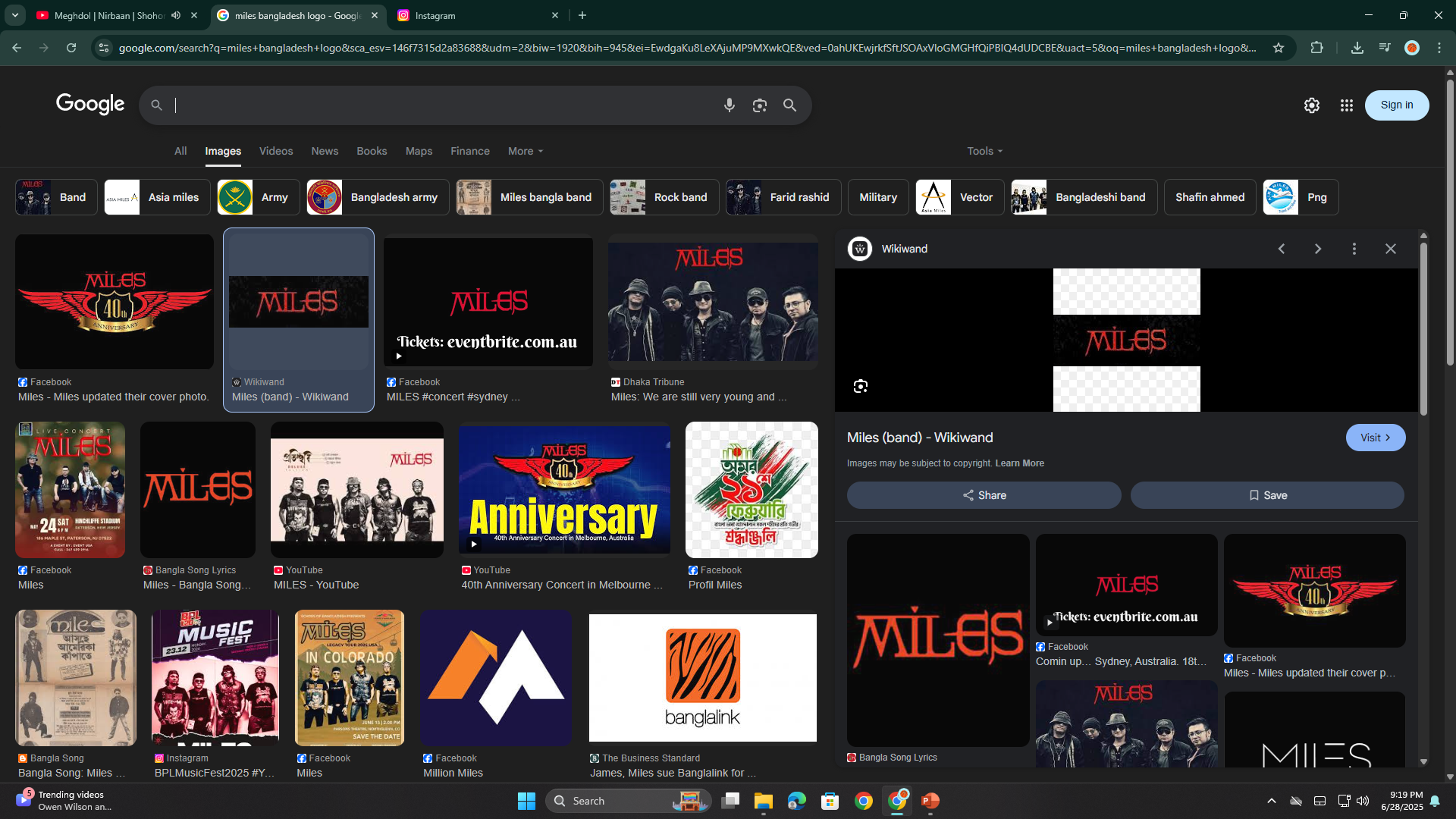Expand the tab search dropdown arrow

pos(15,15)
